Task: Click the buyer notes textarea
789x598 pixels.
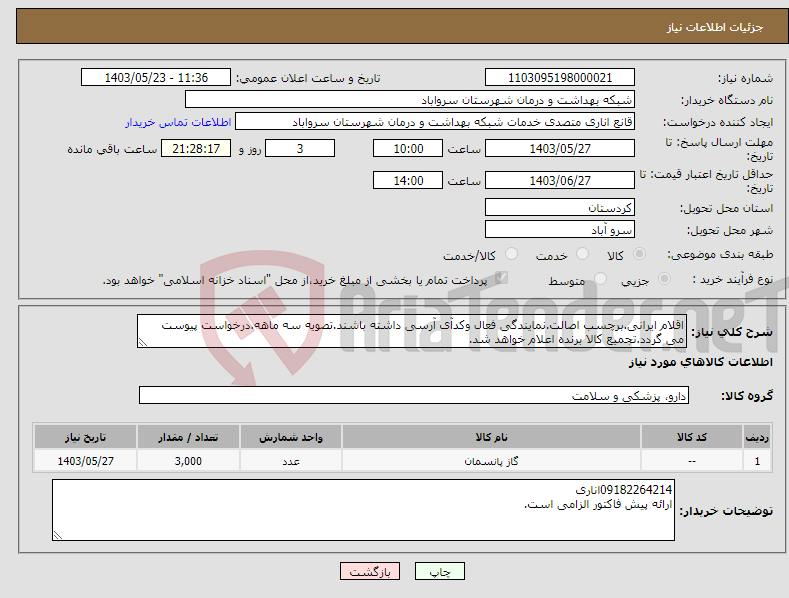Action: coord(363,510)
